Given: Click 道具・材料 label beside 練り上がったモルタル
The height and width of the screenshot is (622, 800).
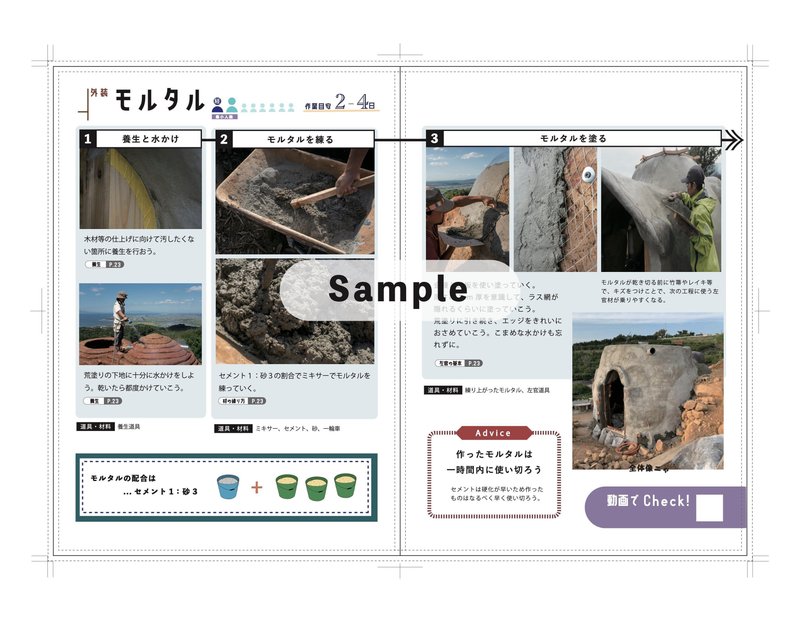Looking at the screenshot, I should pyautogui.click(x=443, y=390).
